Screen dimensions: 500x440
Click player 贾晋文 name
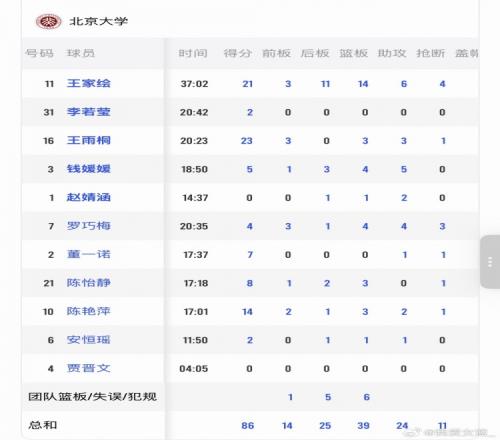pyautogui.click(x=89, y=368)
